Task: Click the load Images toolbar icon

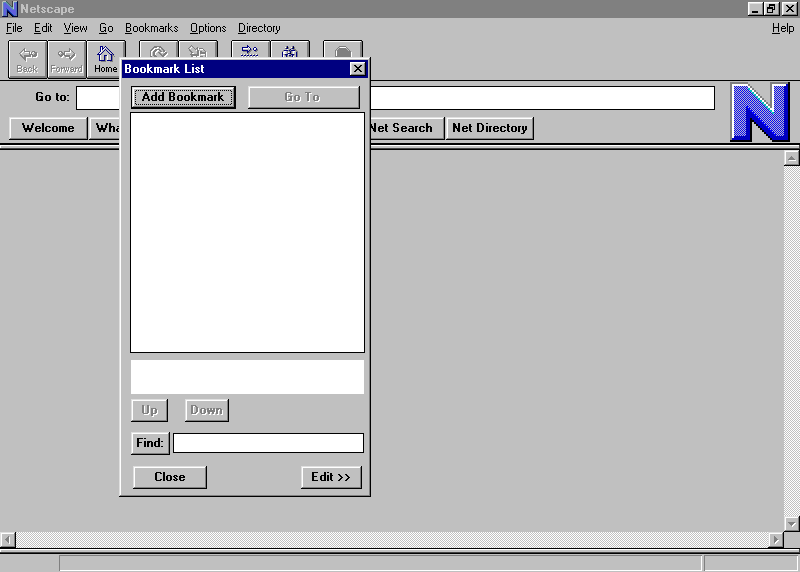Action: [x=198, y=49]
